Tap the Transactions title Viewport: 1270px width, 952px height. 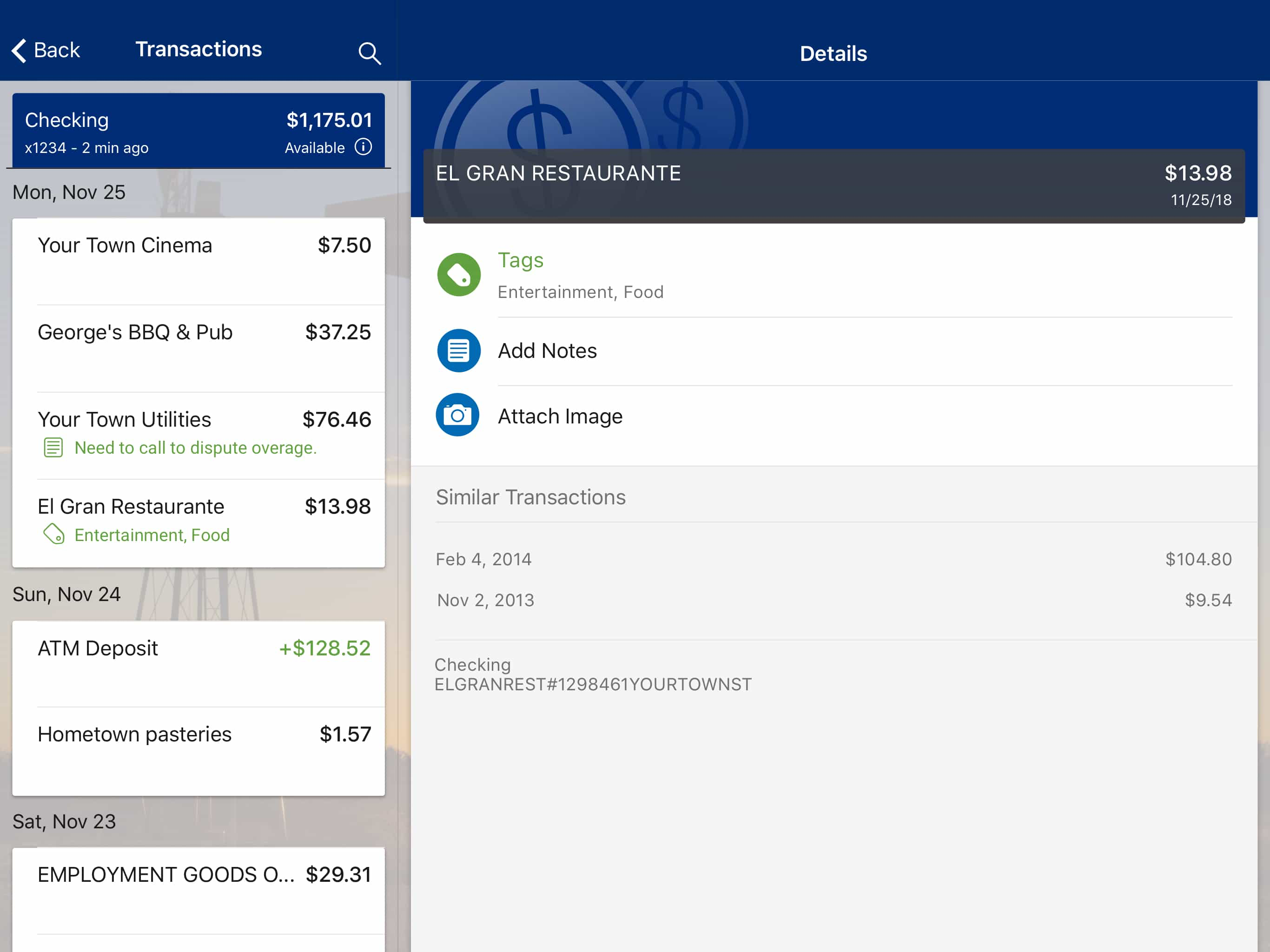(x=198, y=49)
